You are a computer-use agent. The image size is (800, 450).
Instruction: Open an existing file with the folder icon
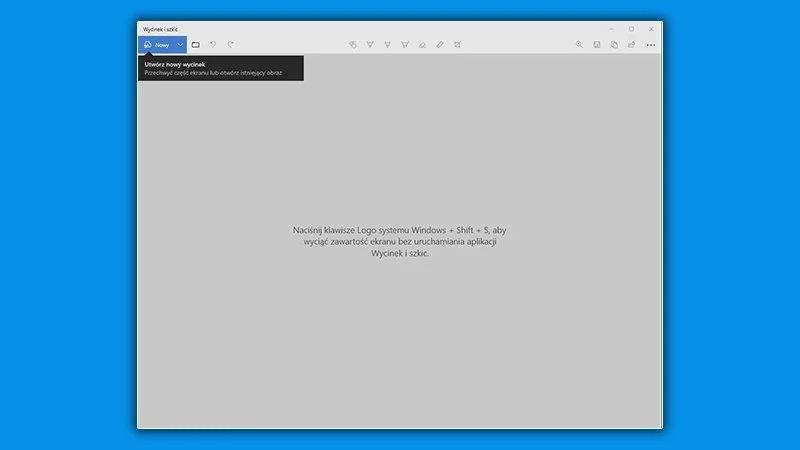coord(196,45)
